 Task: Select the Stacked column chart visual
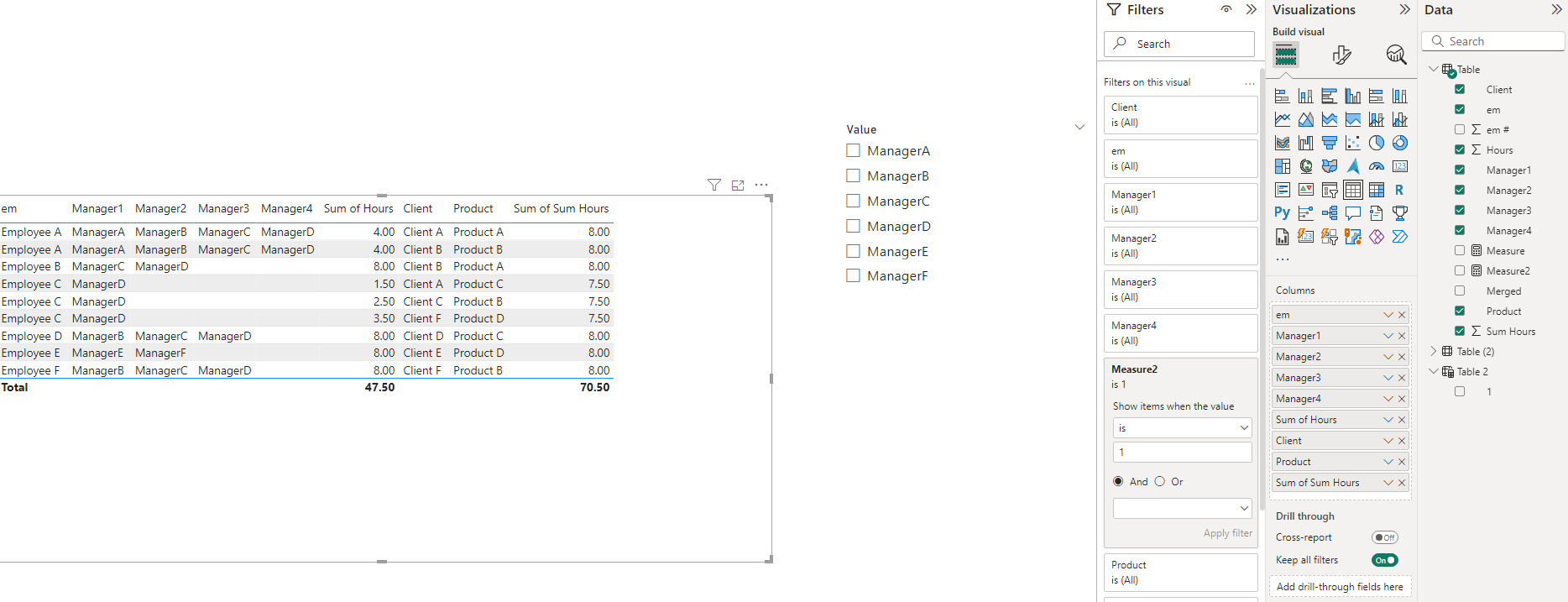coord(1305,96)
